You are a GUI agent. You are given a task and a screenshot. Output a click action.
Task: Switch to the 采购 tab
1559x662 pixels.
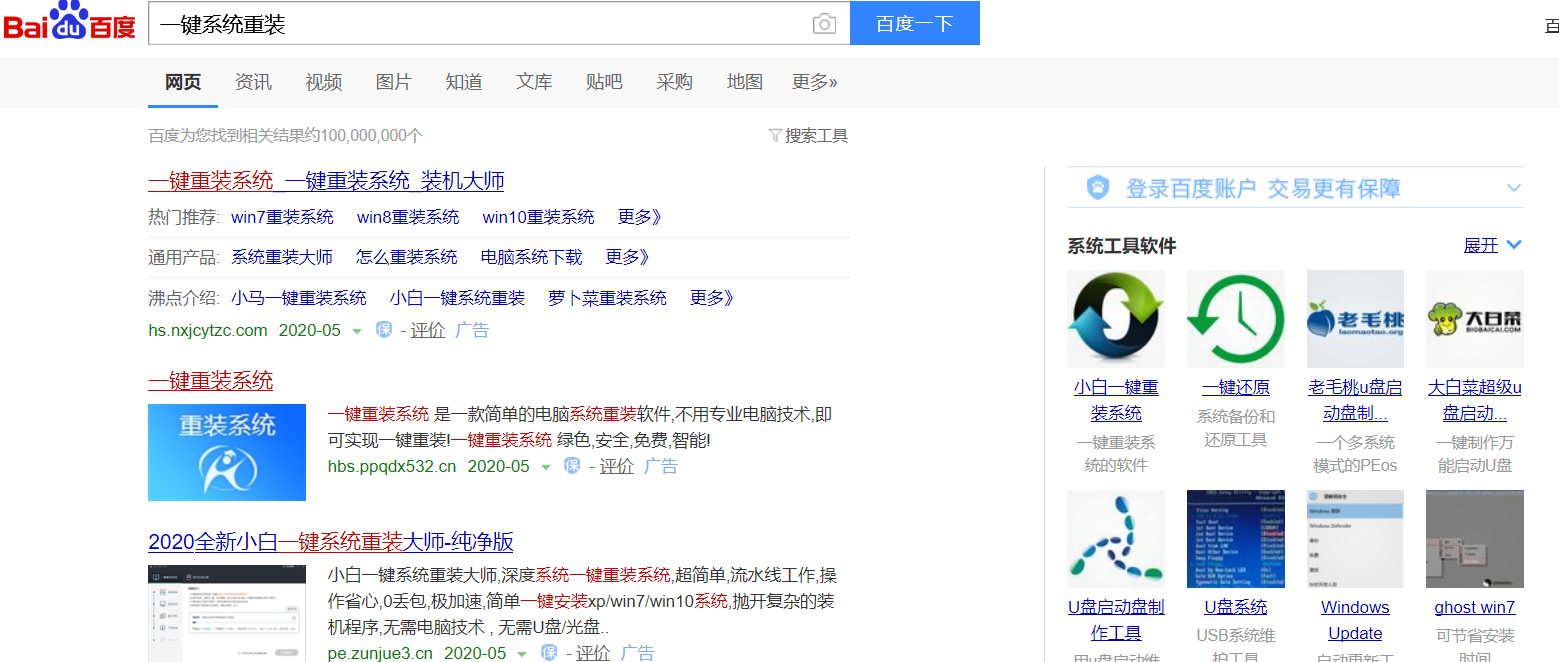675,82
